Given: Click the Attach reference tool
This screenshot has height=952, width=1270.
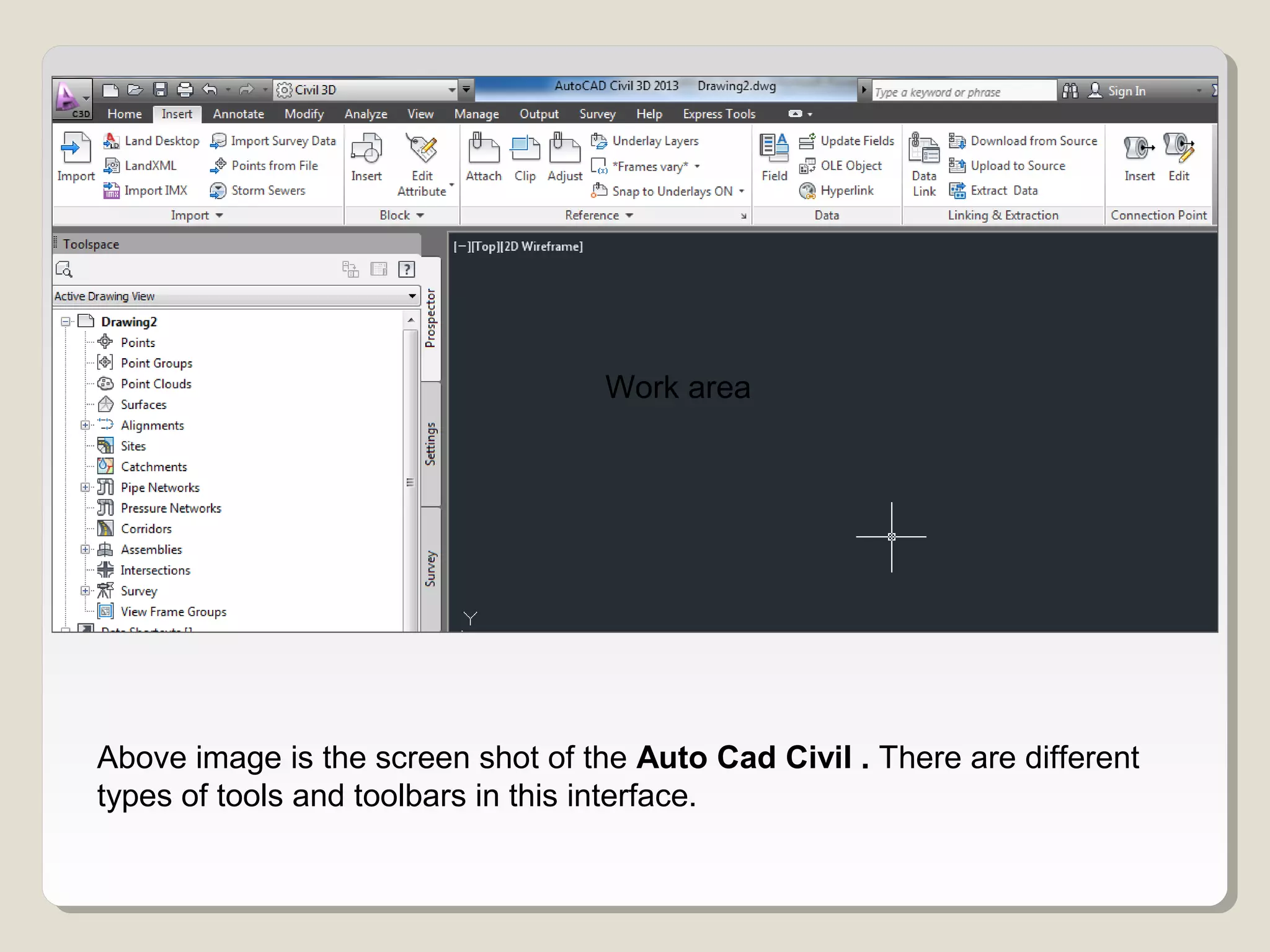Looking at the screenshot, I should click(x=484, y=158).
